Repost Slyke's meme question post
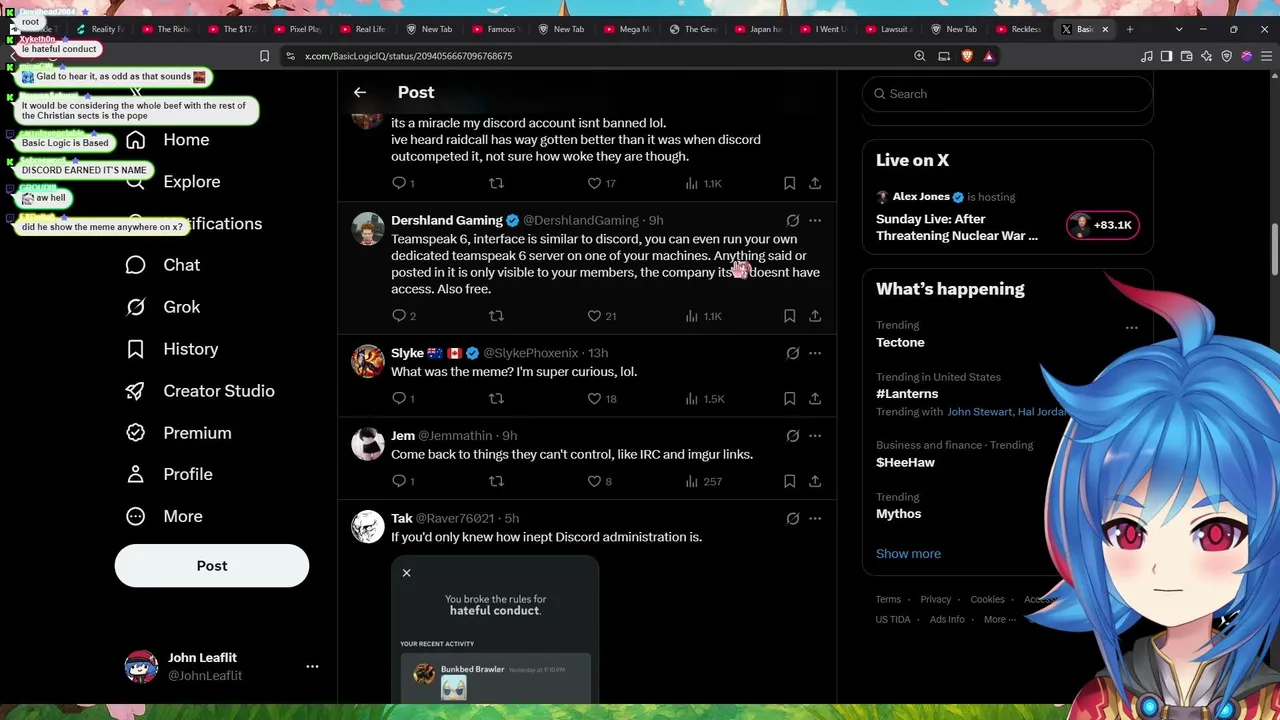Screen dimensions: 1280x720 [x=496, y=399]
